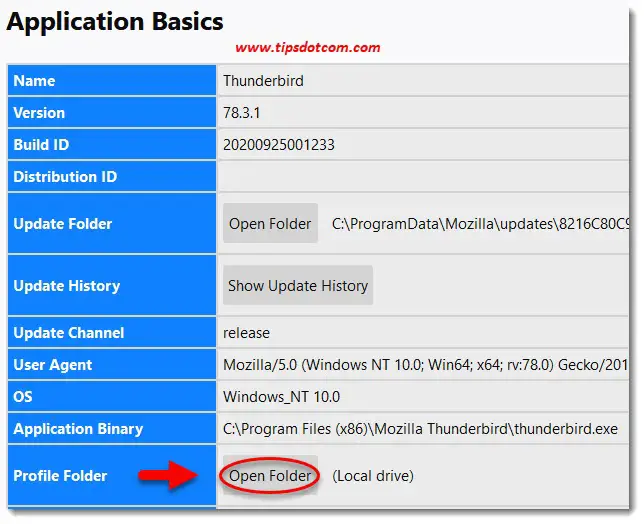This screenshot has height=524, width=644.
Task: Select the Update Folder row label
Action: click(62, 224)
